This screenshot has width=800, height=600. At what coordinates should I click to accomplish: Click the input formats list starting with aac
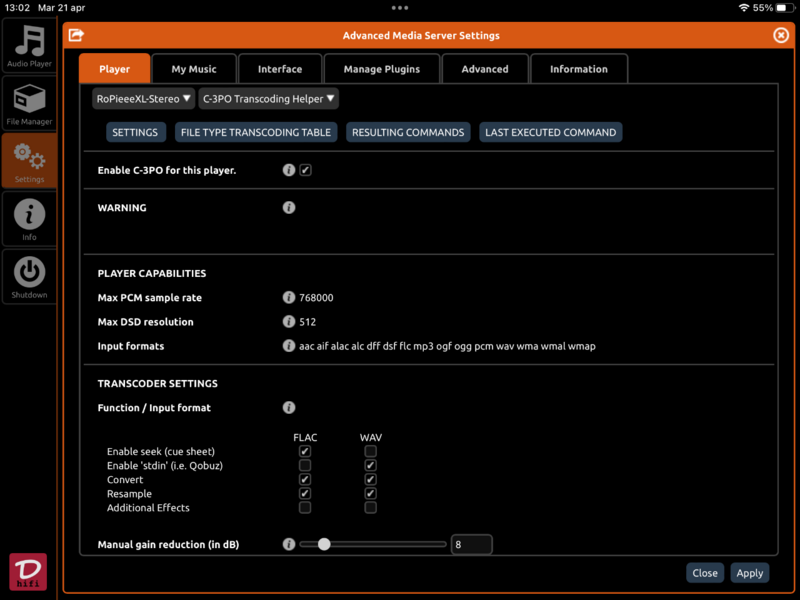pos(447,346)
